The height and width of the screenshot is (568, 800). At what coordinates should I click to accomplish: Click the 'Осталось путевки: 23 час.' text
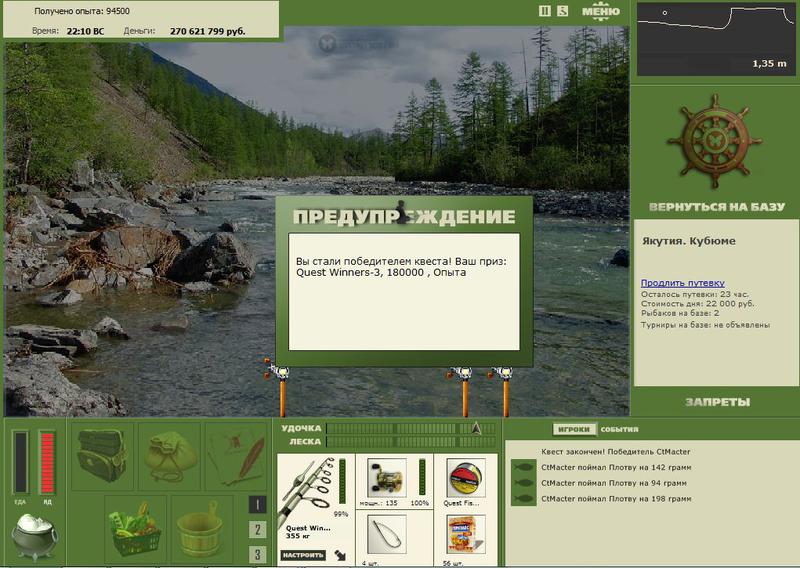tap(694, 294)
